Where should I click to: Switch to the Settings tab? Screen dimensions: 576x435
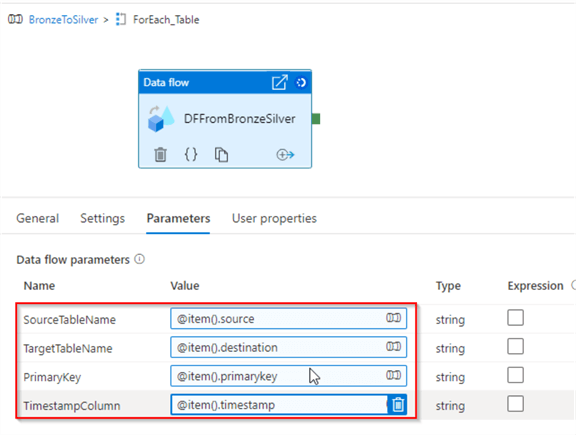[x=102, y=218]
